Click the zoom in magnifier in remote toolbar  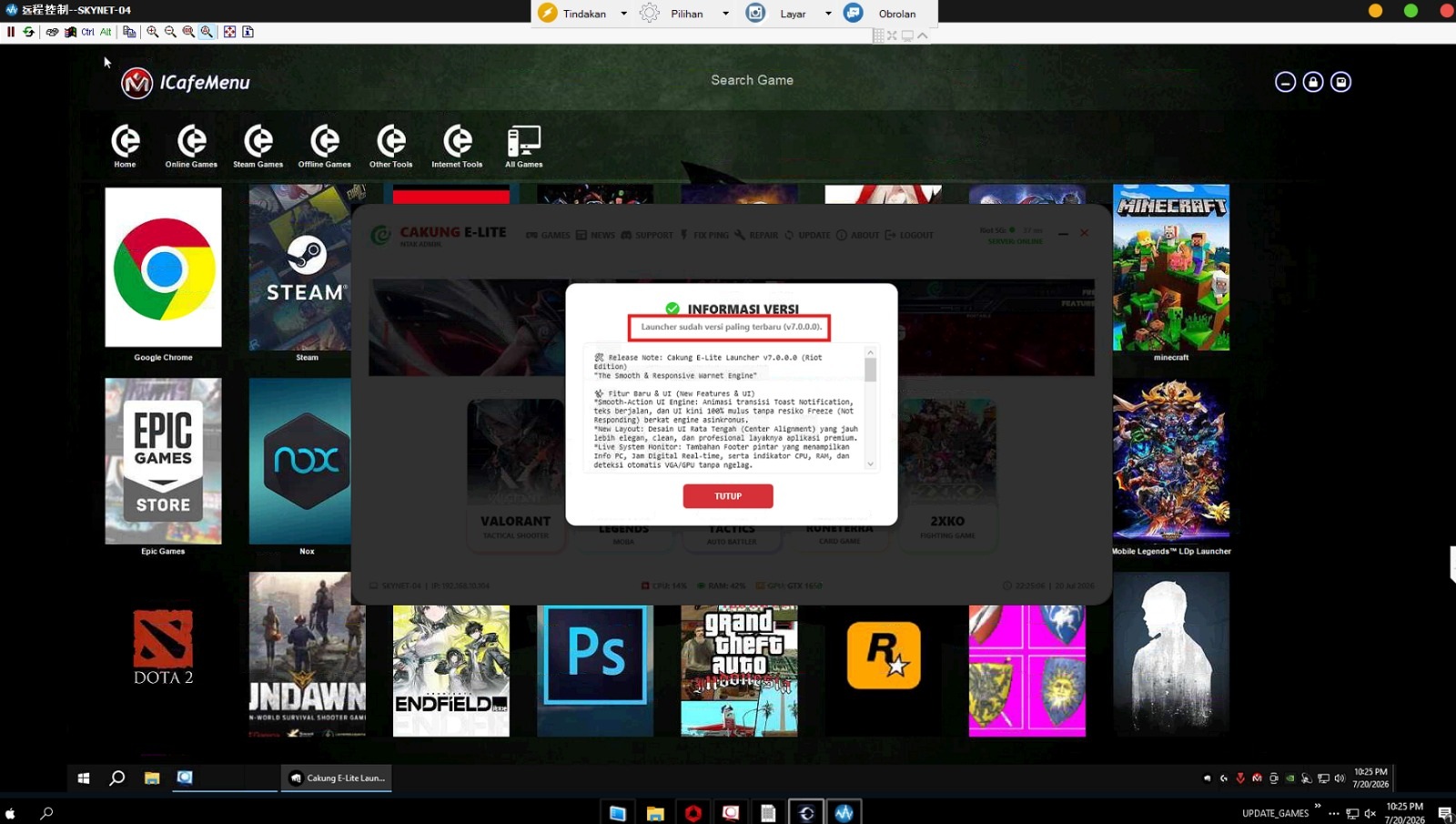pos(153,32)
